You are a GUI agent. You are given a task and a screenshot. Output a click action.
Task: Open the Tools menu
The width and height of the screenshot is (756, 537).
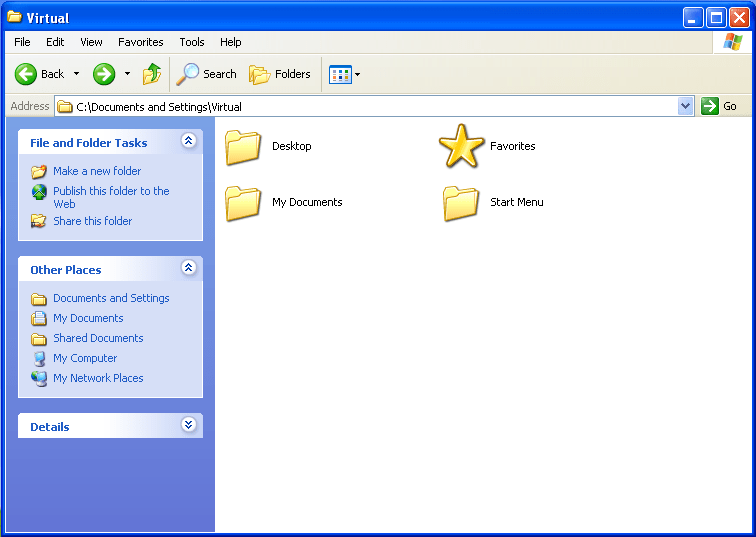tap(192, 42)
